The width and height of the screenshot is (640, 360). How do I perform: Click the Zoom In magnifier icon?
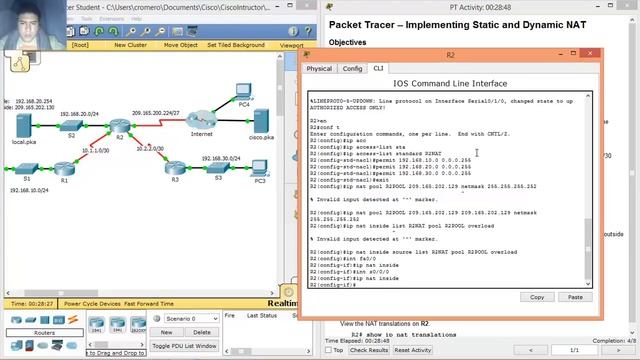coord(131,31)
